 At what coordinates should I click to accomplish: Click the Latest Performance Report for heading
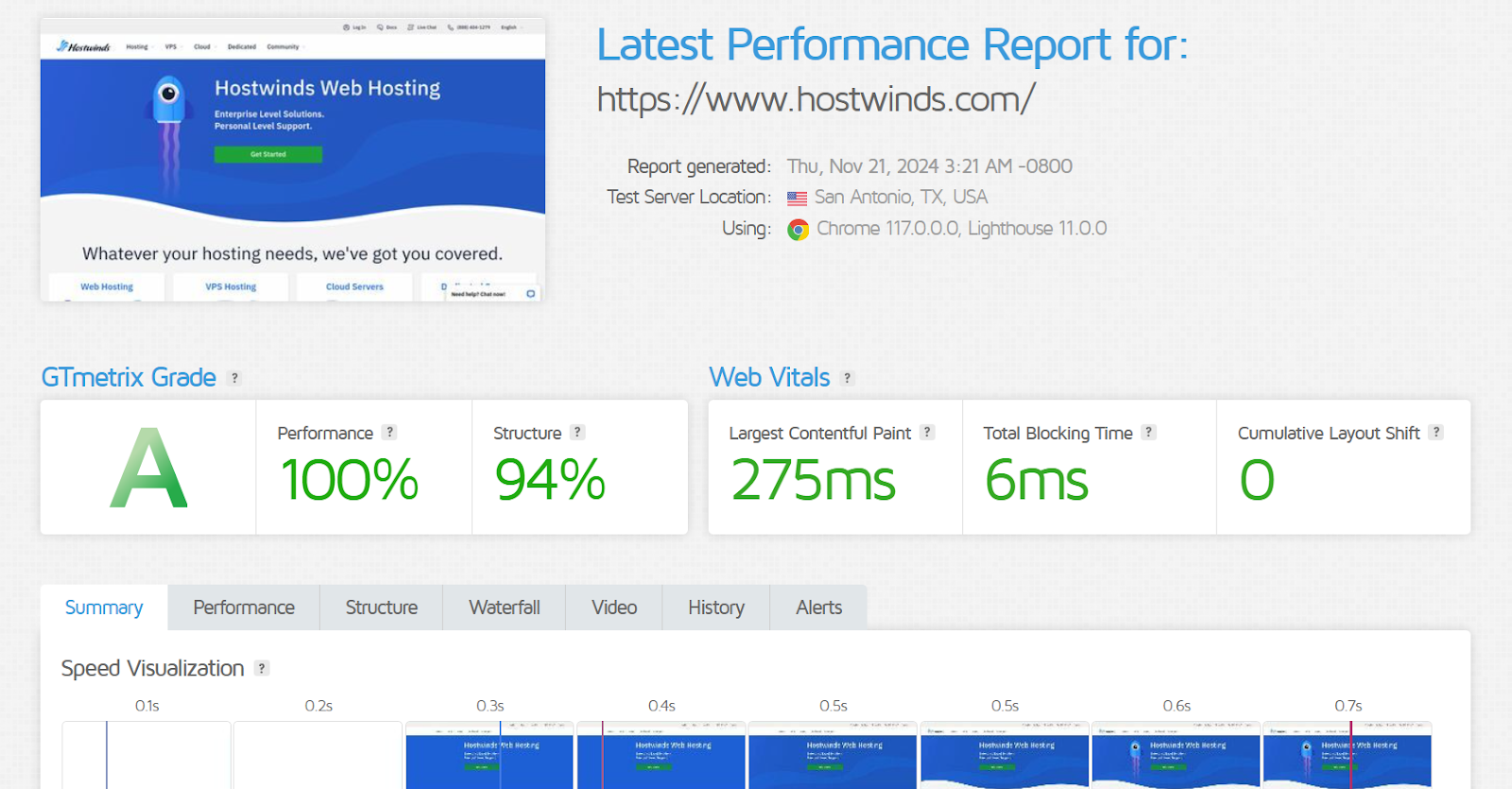tap(892, 45)
